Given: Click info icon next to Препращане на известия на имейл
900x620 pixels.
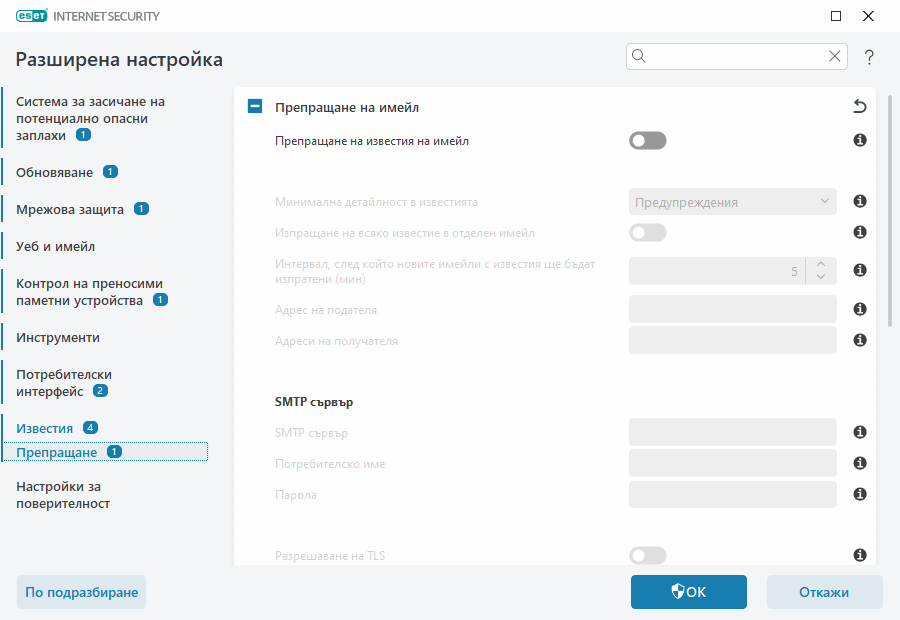Looking at the screenshot, I should click(859, 141).
